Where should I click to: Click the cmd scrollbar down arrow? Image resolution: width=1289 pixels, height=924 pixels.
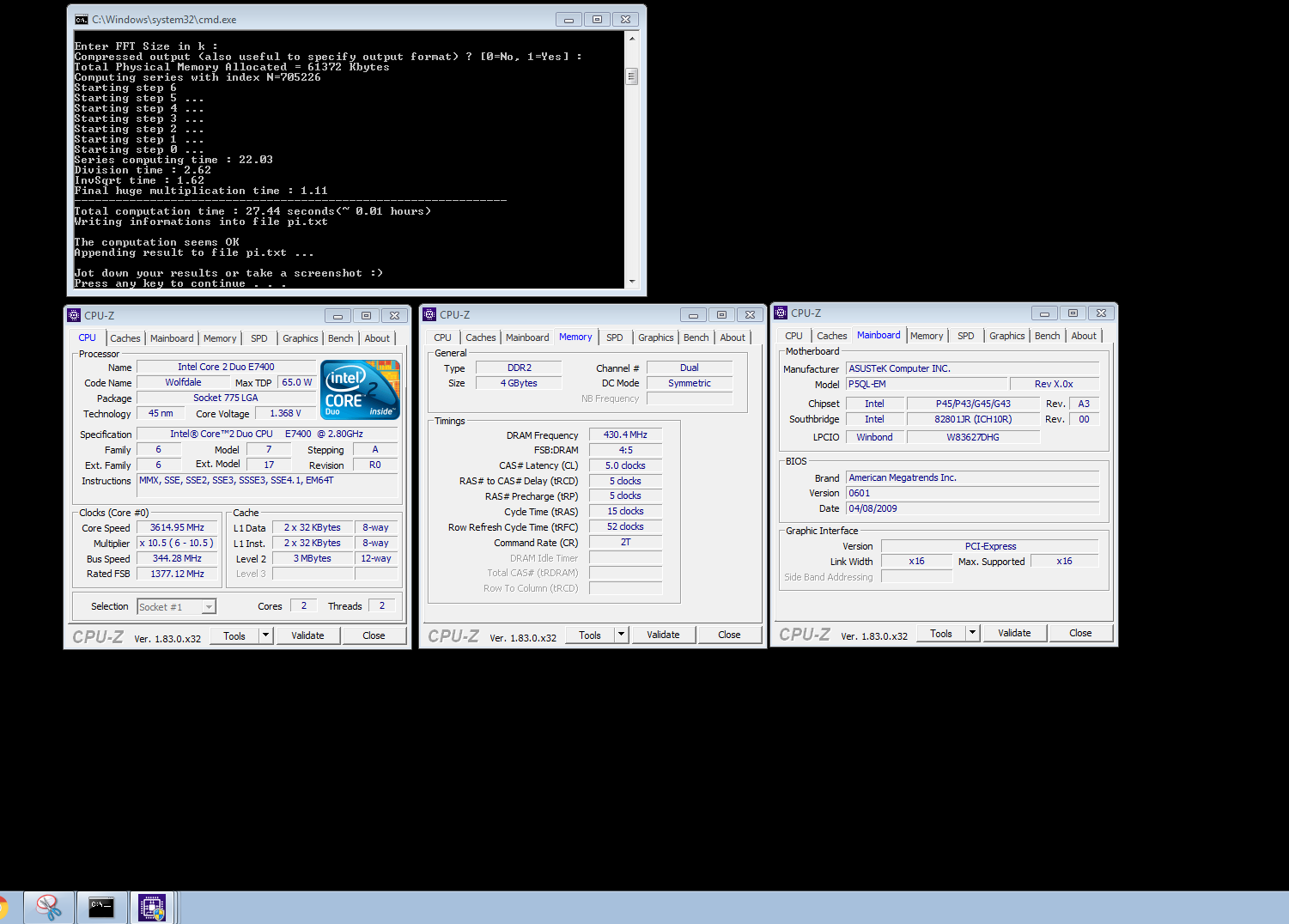(x=632, y=281)
